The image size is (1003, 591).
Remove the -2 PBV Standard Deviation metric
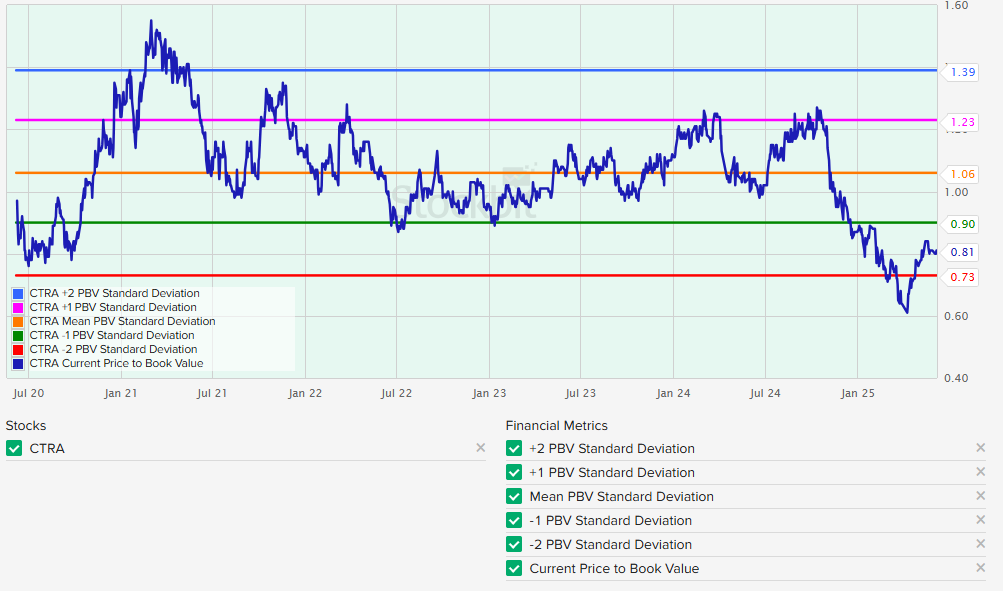[981, 545]
